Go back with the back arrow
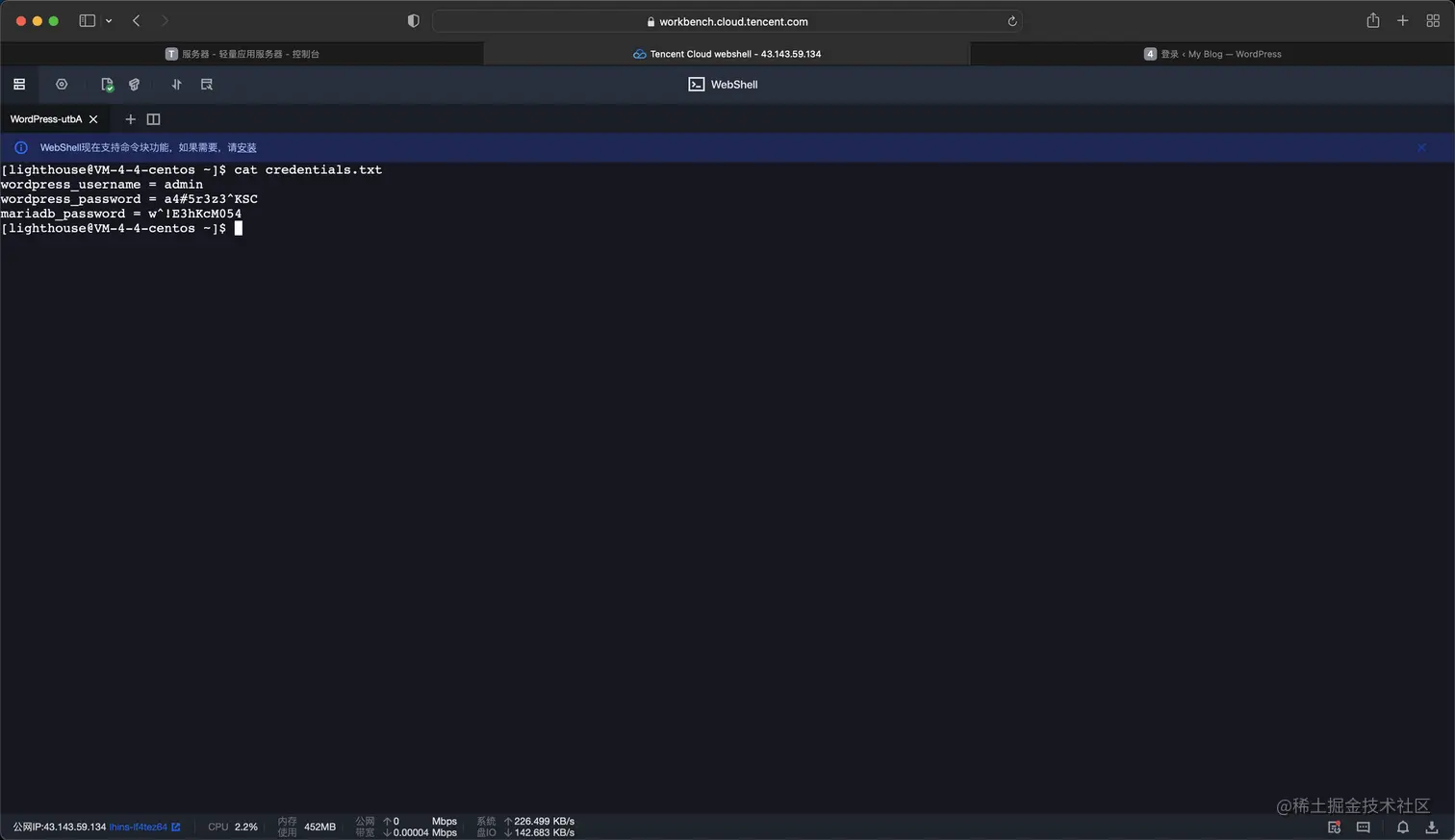 [136, 20]
